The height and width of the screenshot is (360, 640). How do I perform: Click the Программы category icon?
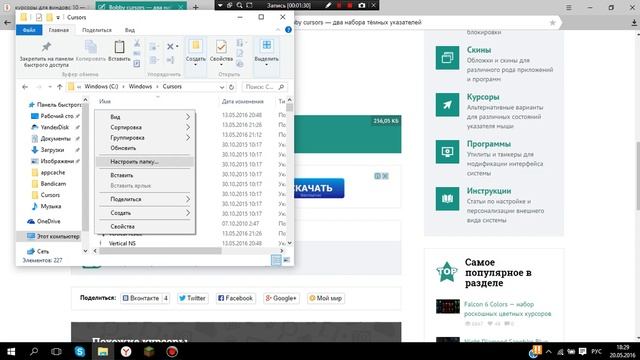point(447,152)
